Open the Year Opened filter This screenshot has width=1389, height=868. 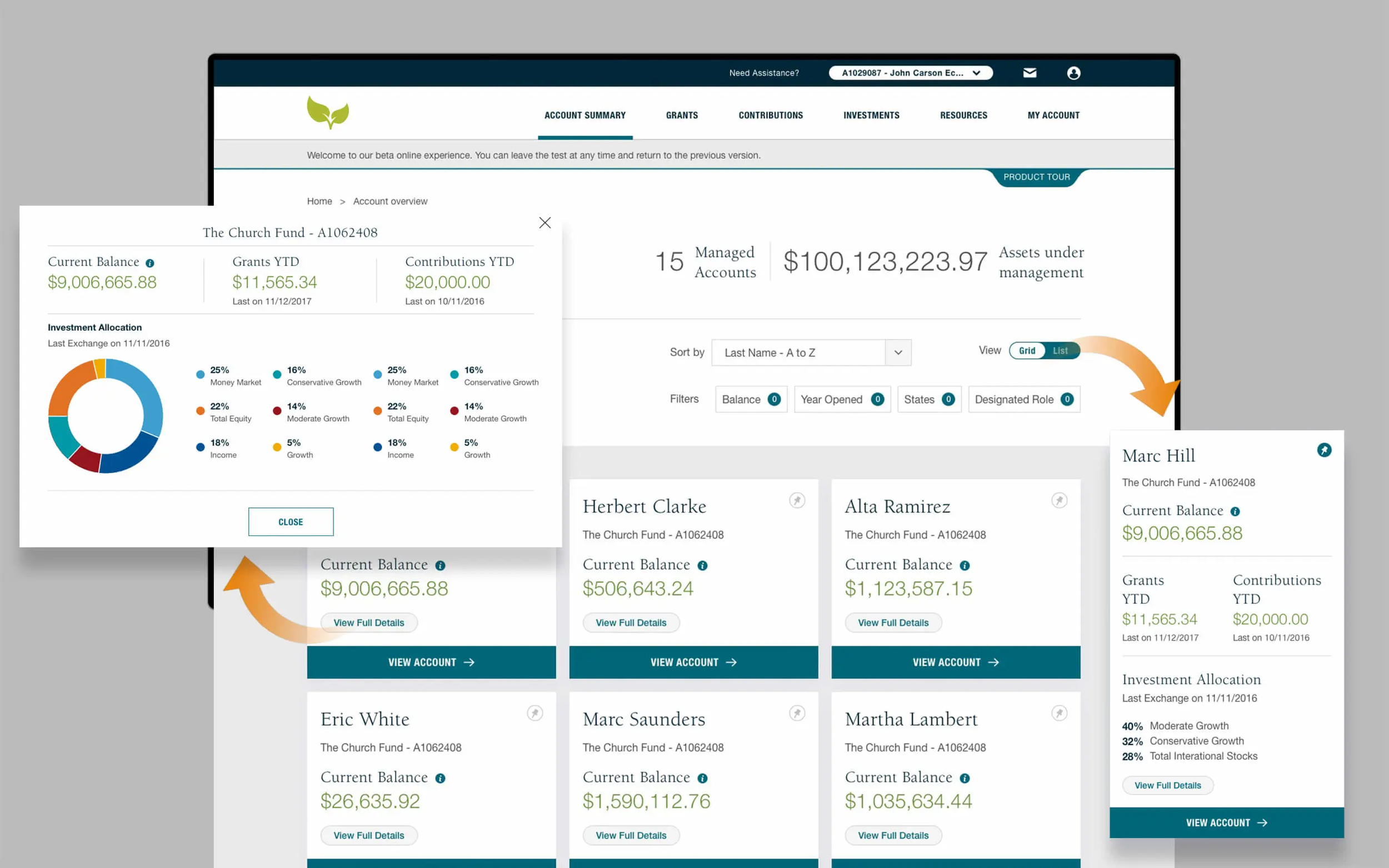click(x=841, y=399)
